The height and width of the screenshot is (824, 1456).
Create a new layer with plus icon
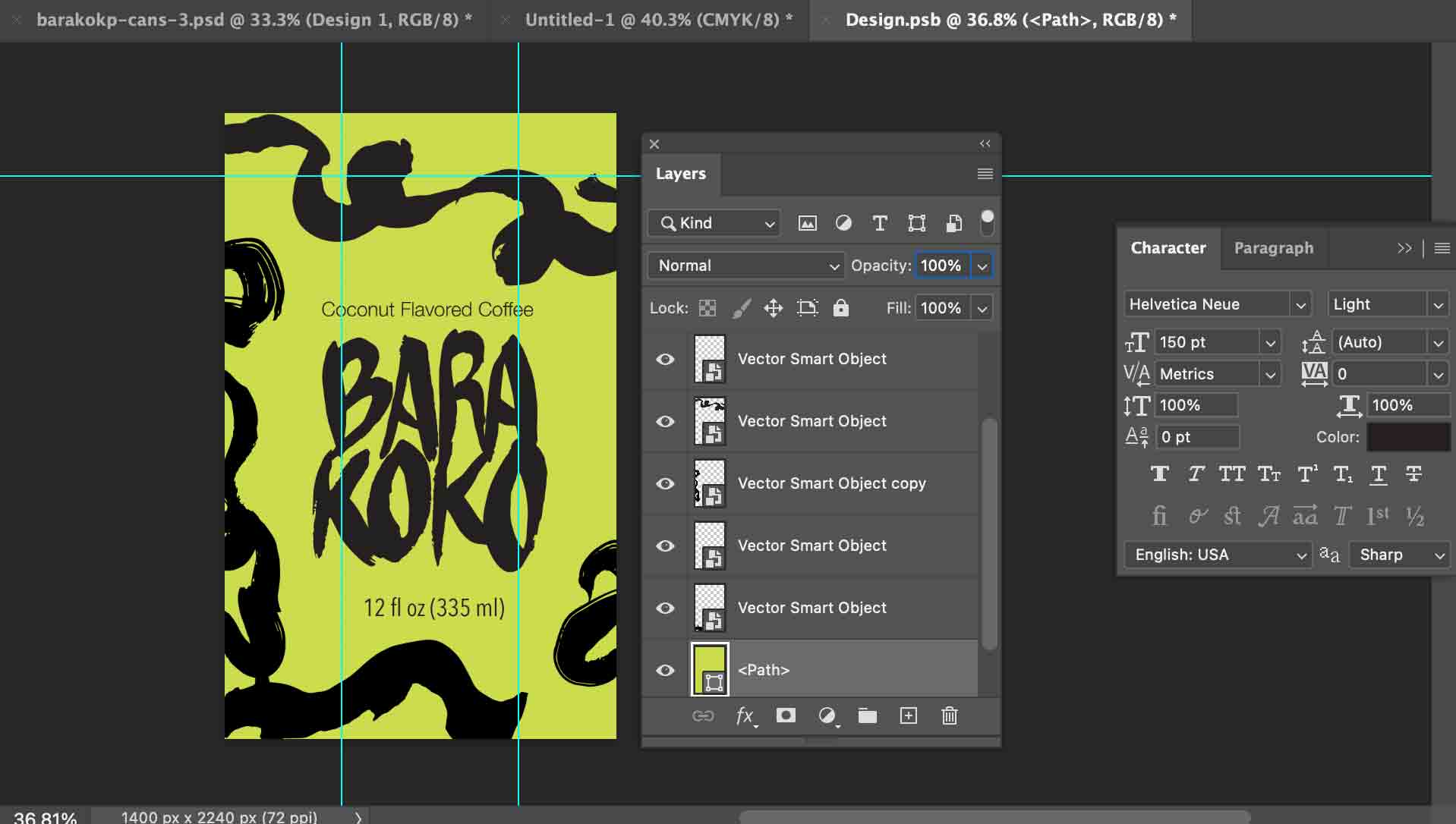(x=908, y=715)
